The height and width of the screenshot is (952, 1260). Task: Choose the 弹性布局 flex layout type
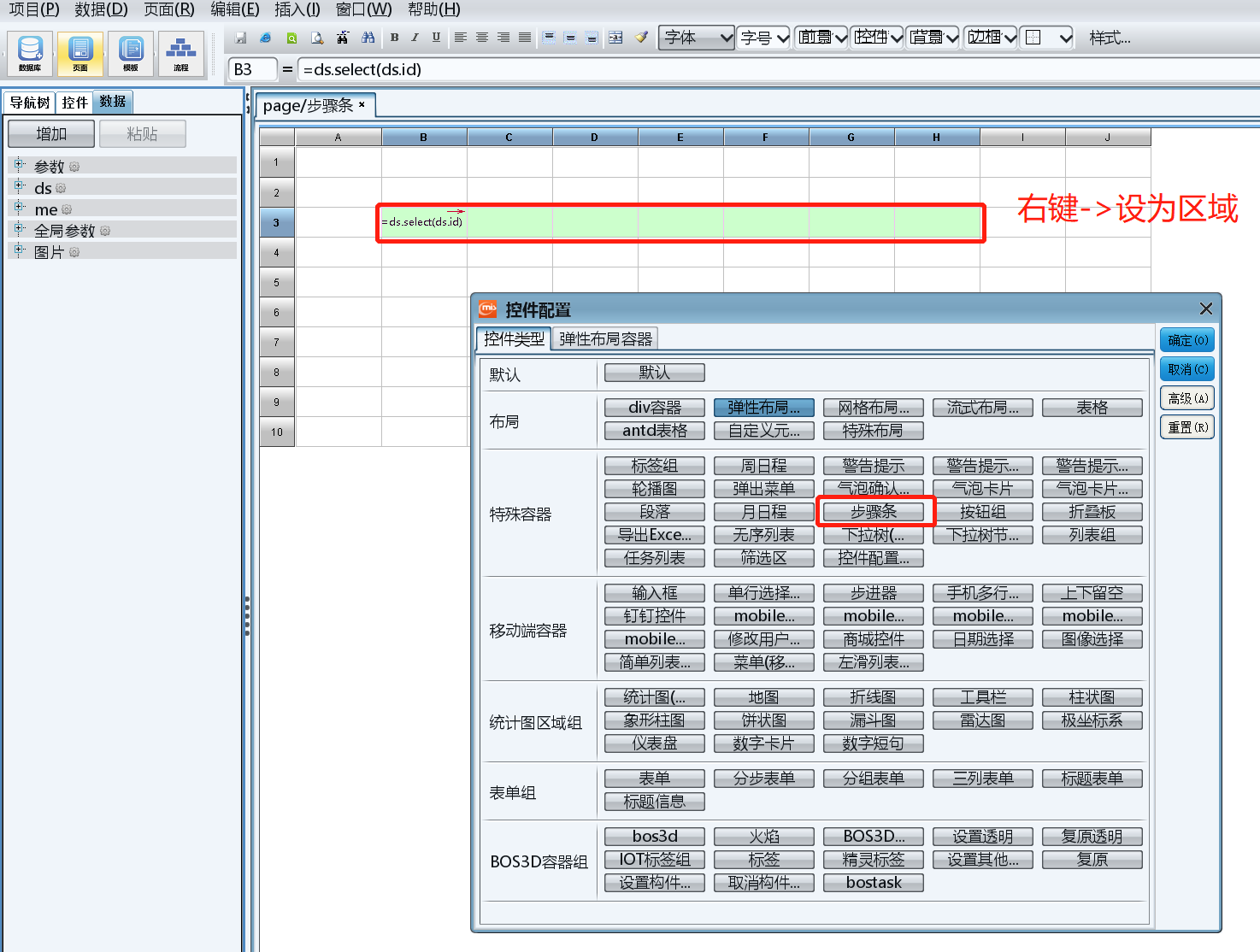point(764,408)
